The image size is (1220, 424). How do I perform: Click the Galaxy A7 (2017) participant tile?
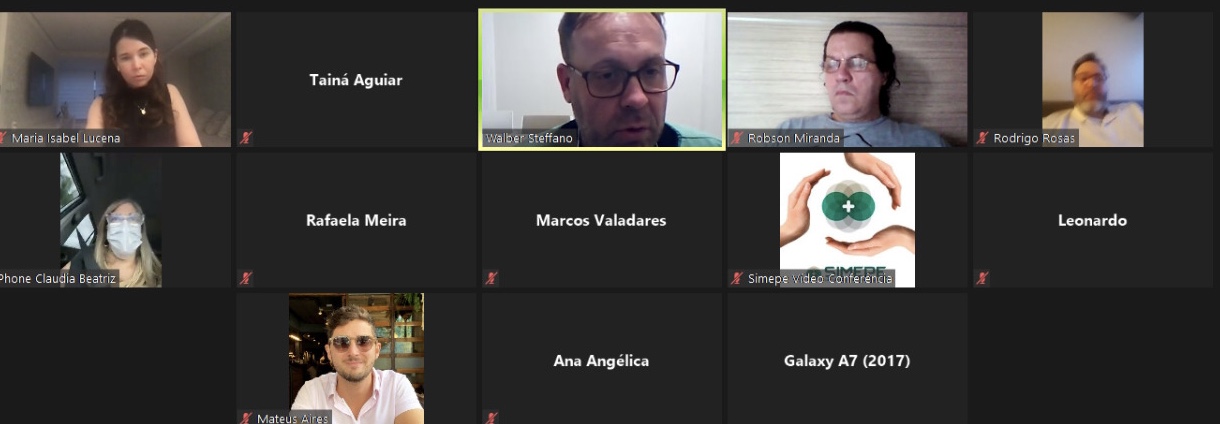click(847, 358)
